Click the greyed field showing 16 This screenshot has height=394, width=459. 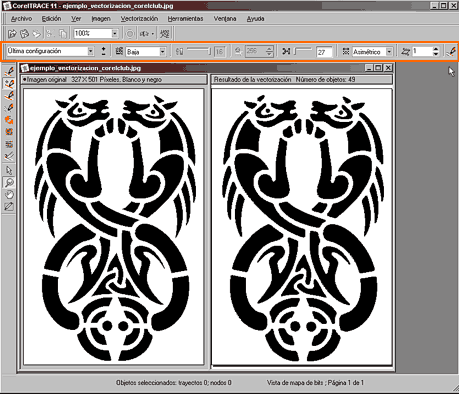tap(219, 52)
